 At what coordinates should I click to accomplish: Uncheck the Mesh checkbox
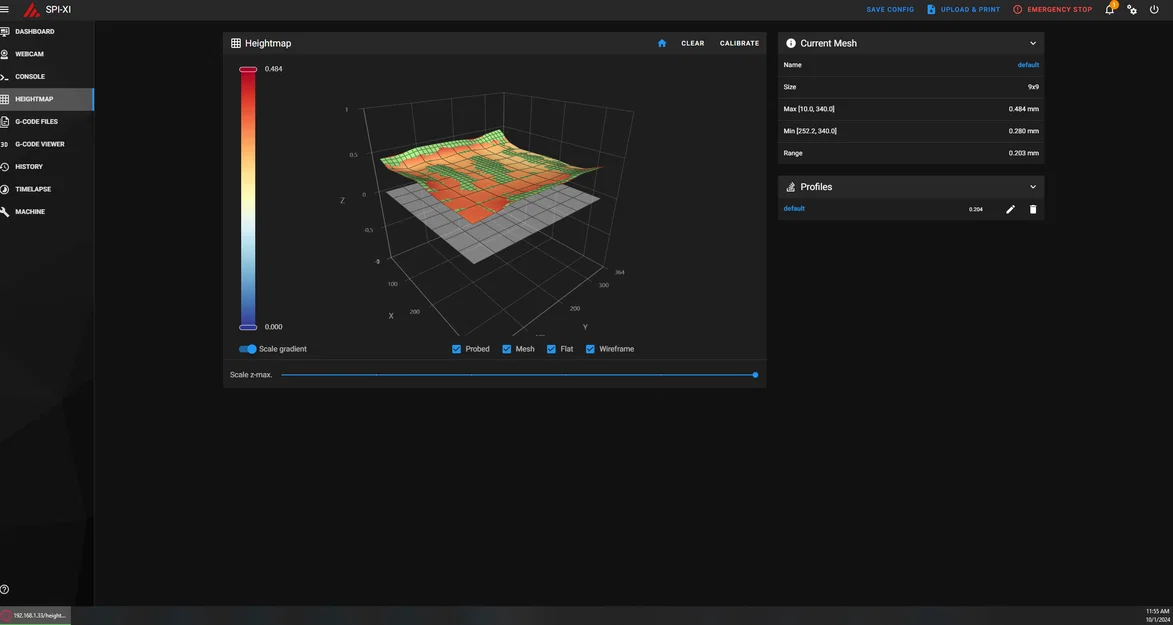506,349
